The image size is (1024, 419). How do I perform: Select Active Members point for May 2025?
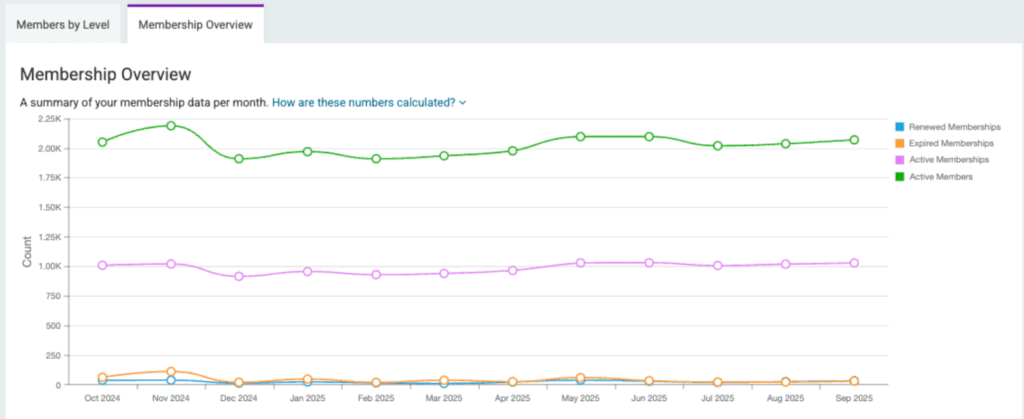coord(580,136)
